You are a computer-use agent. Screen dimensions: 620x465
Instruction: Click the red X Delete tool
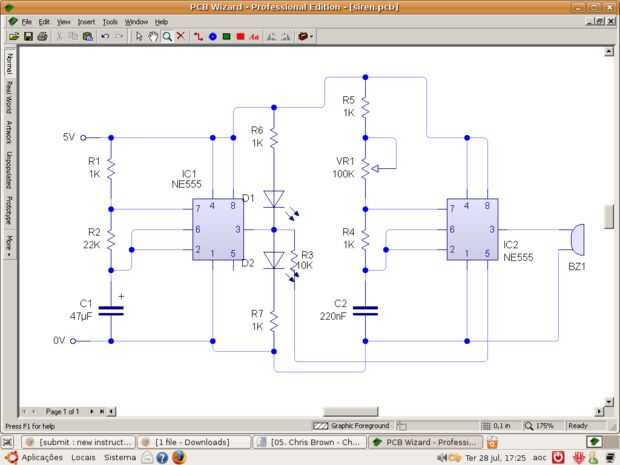click(x=181, y=36)
